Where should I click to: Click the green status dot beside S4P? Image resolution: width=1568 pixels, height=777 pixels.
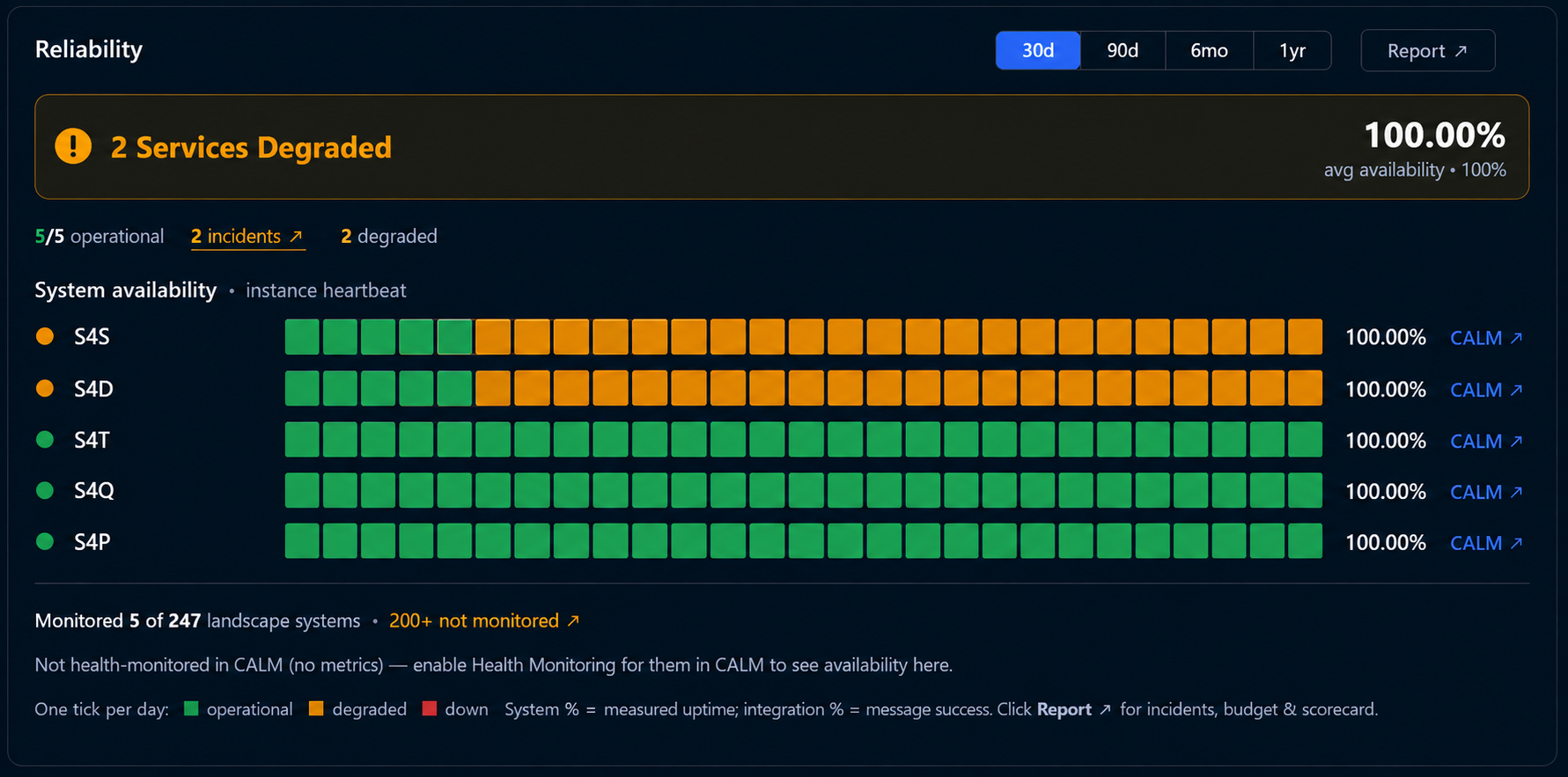point(45,541)
